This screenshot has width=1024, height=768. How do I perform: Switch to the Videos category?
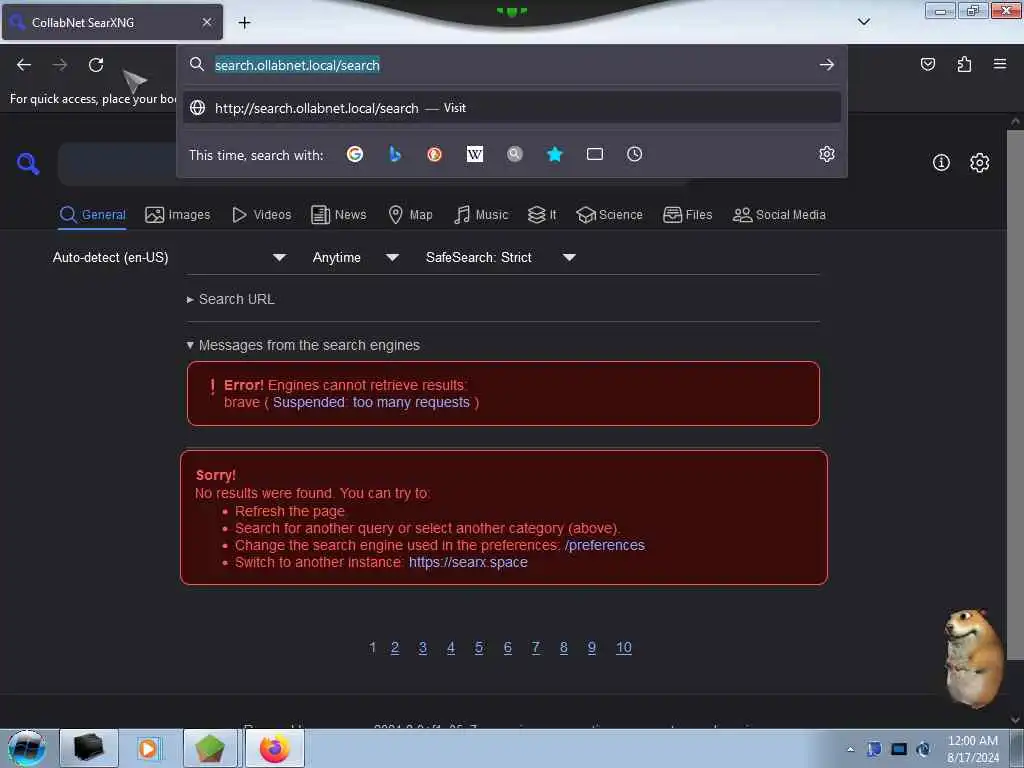[262, 215]
